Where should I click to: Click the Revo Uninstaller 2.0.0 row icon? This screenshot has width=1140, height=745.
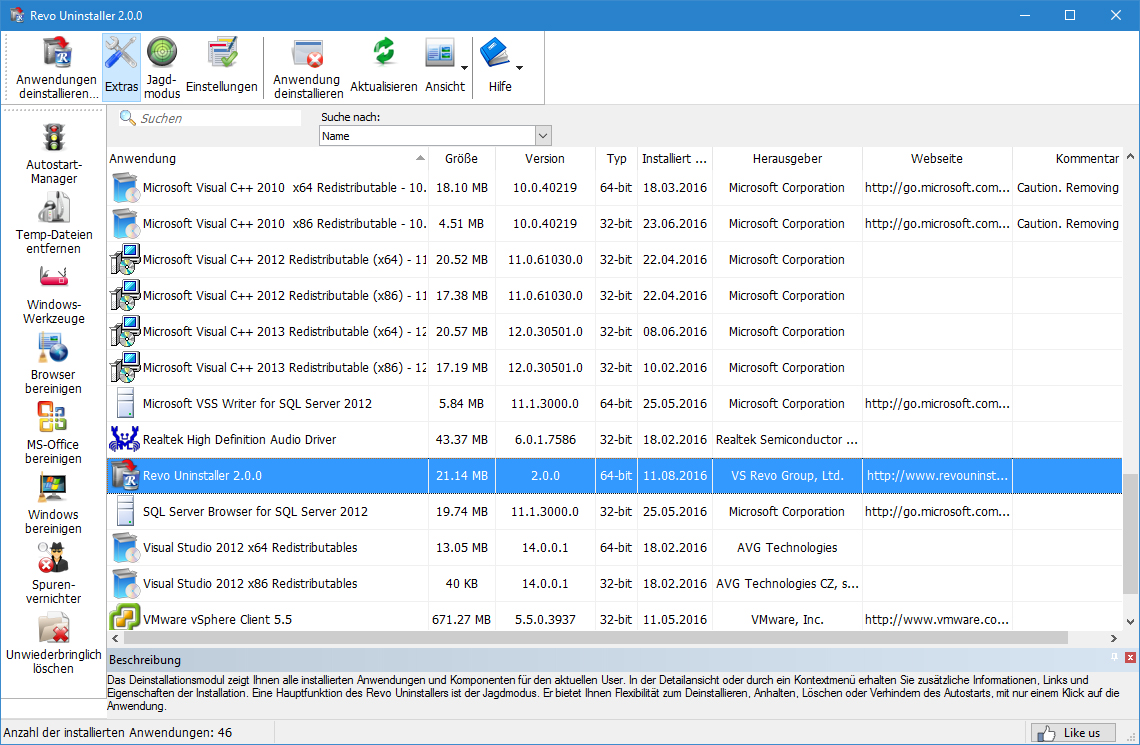[x=124, y=475]
